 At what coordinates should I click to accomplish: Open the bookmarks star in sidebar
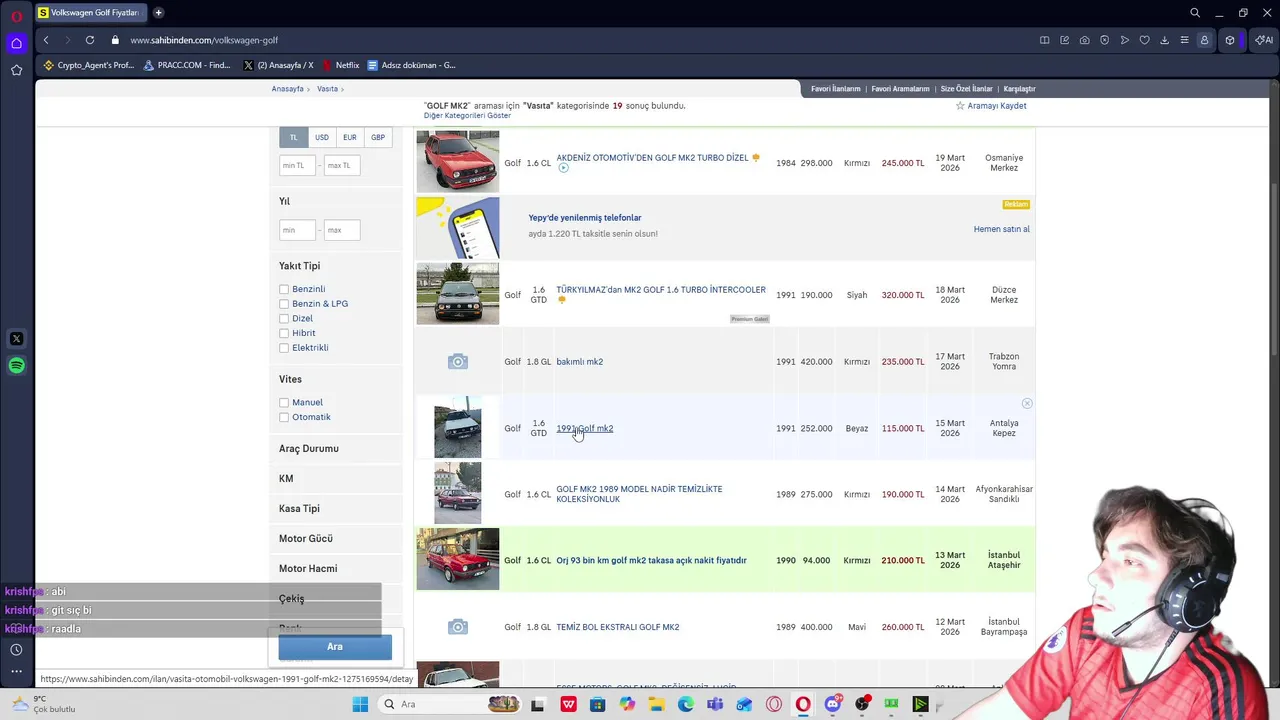(x=16, y=70)
